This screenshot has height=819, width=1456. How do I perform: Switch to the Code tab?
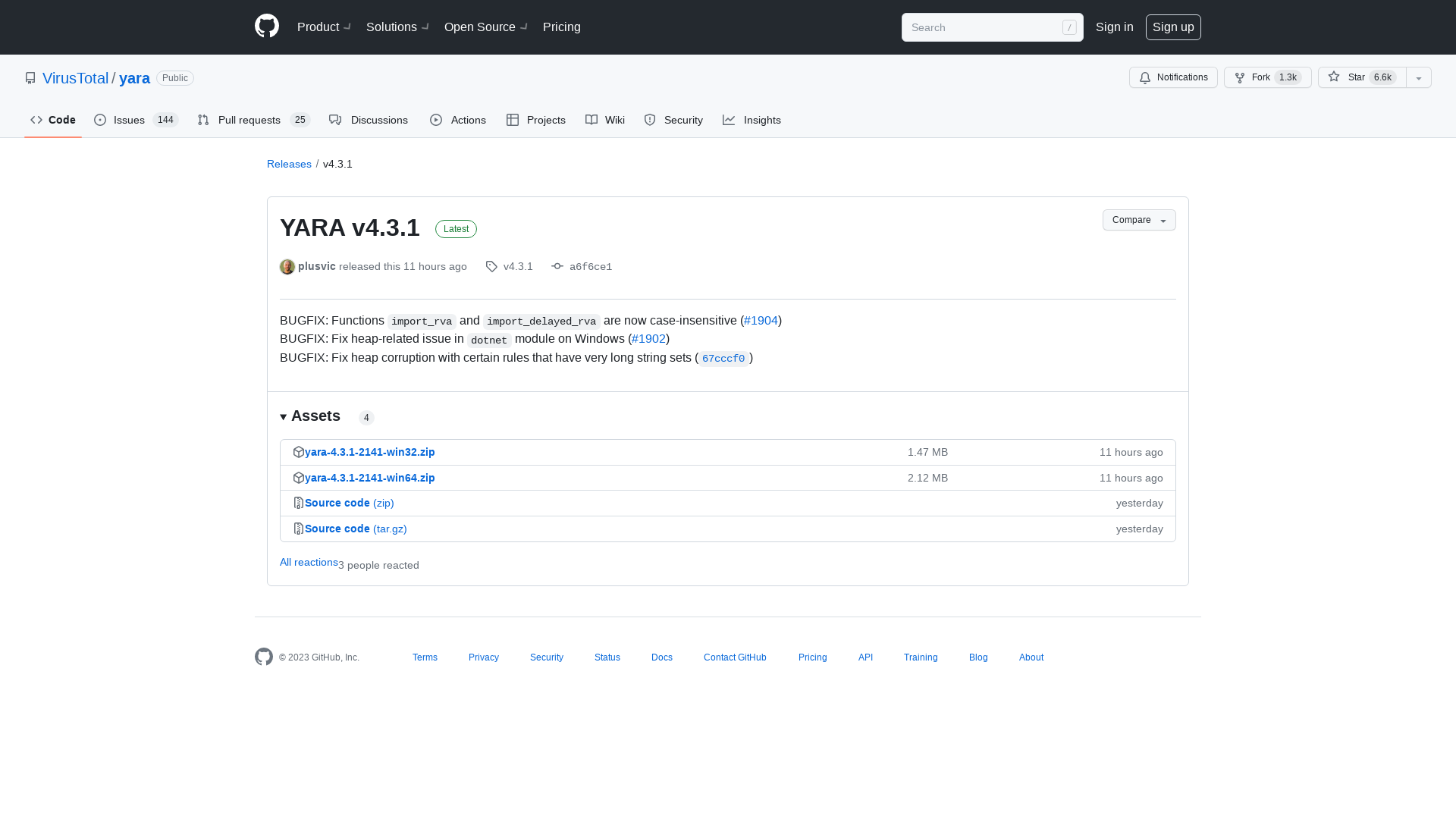coord(53,120)
